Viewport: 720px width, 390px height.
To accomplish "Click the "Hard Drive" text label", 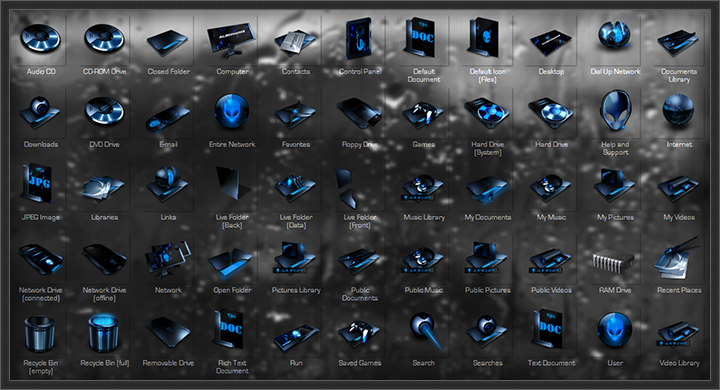I will coord(551,144).
